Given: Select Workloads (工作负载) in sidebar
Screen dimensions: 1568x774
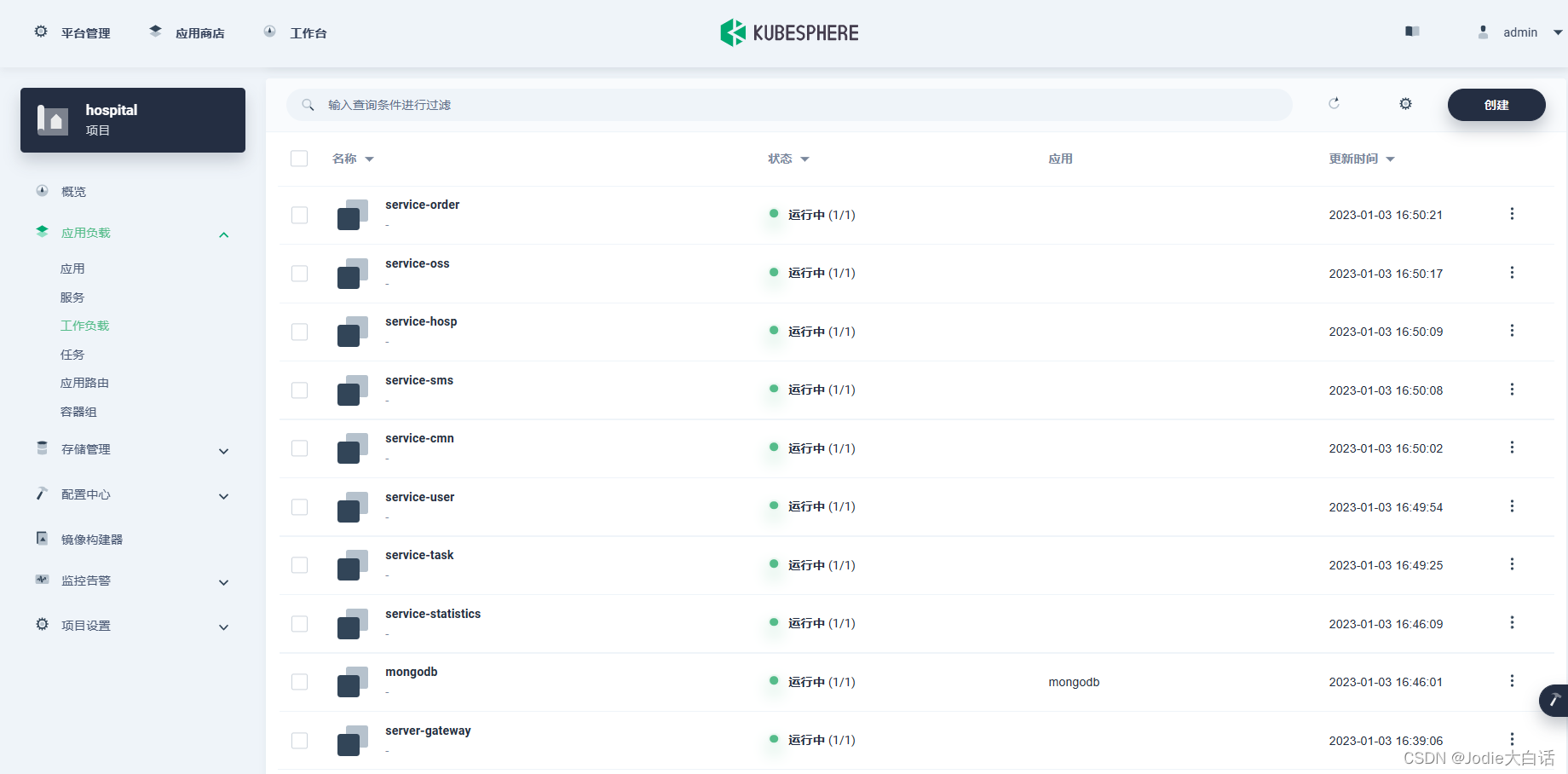Looking at the screenshot, I should [84, 326].
